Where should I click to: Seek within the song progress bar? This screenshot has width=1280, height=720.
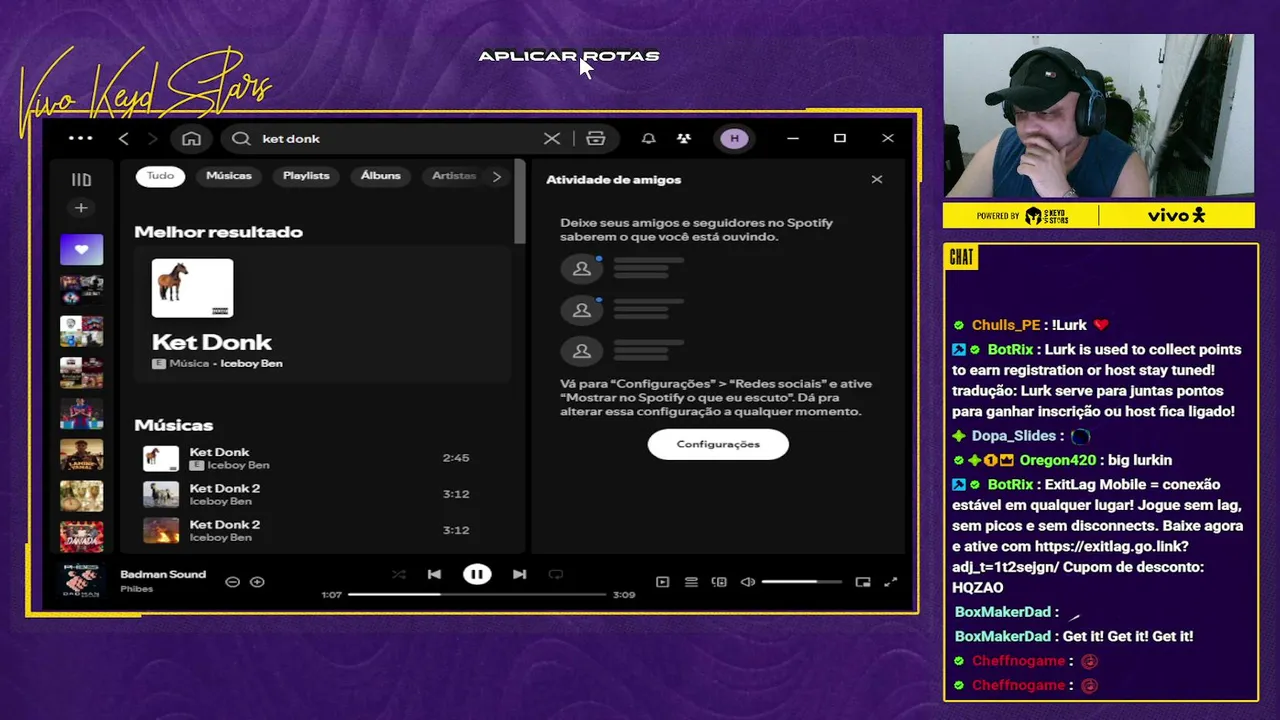[x=477, y=595]
